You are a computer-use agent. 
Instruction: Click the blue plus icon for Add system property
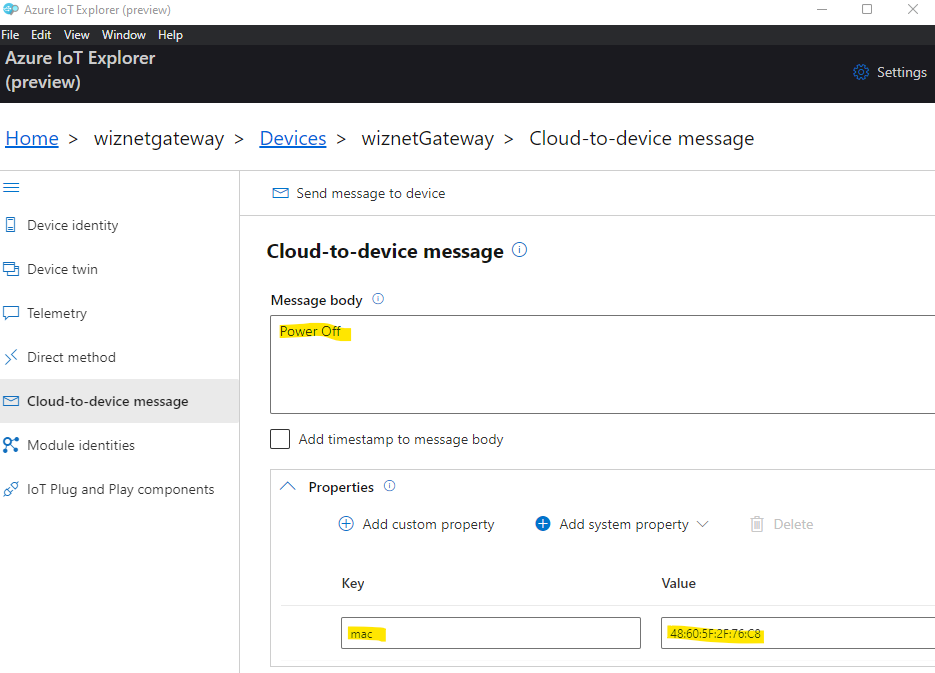click(543, 523)
